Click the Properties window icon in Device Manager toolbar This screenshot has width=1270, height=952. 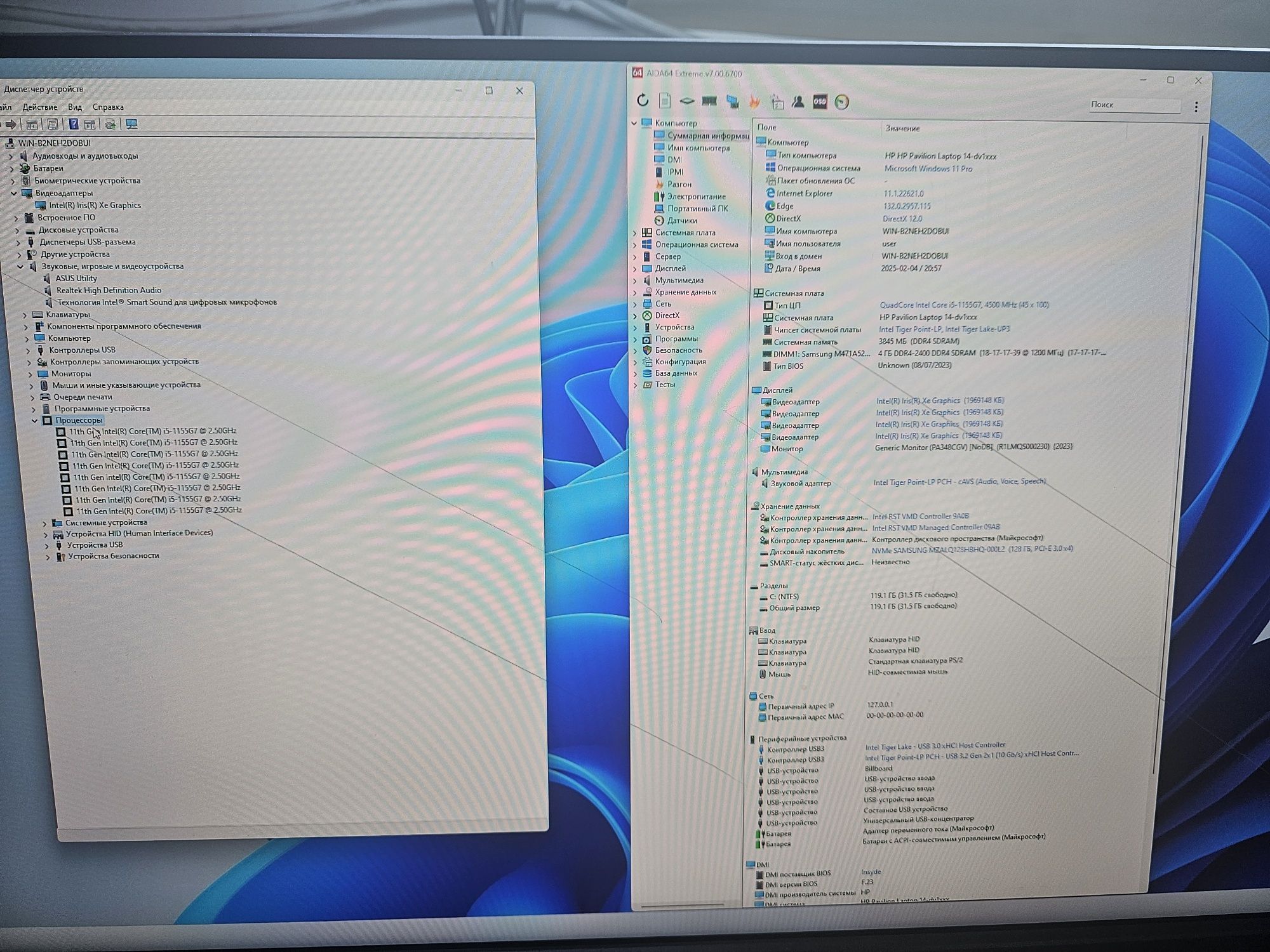[53, 124]
